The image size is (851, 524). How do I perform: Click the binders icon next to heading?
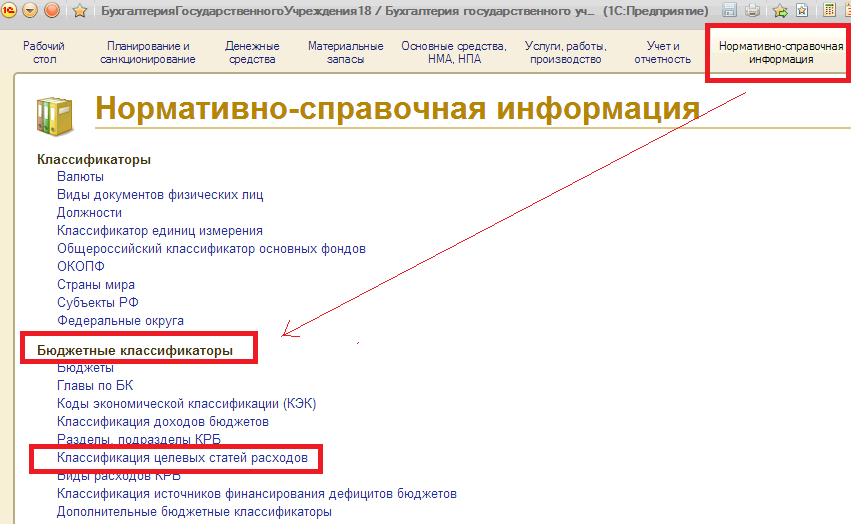click(54, 116)
